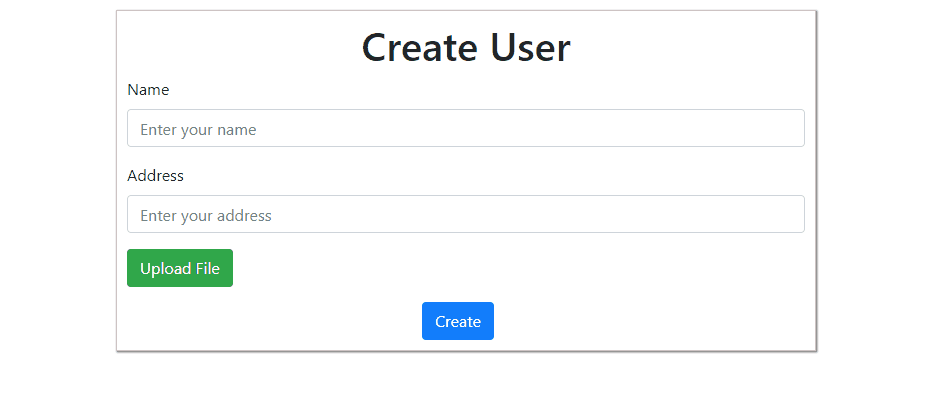Image resolution: width=935 pixels, height=406 pixels.
Task: Click the text field above Upload File
Action: pyautogui.click(x=465, y=215)
